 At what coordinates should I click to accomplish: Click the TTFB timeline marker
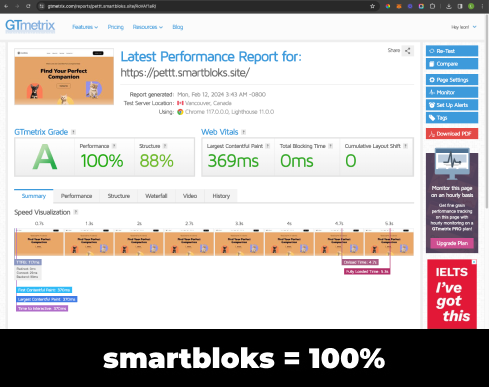pos(28,262)
